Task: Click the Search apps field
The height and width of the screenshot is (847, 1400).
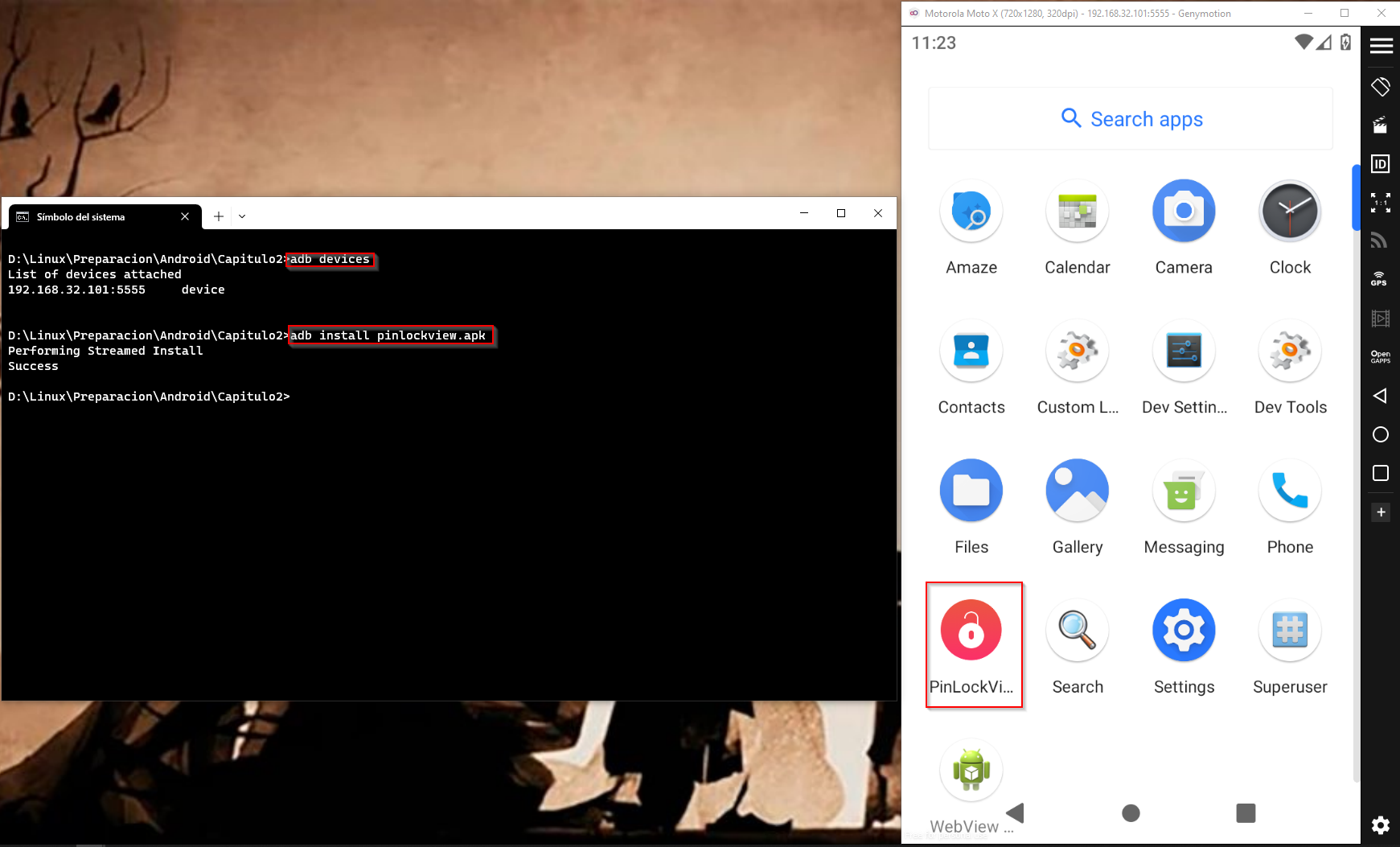Action: tap(1131, 119)
